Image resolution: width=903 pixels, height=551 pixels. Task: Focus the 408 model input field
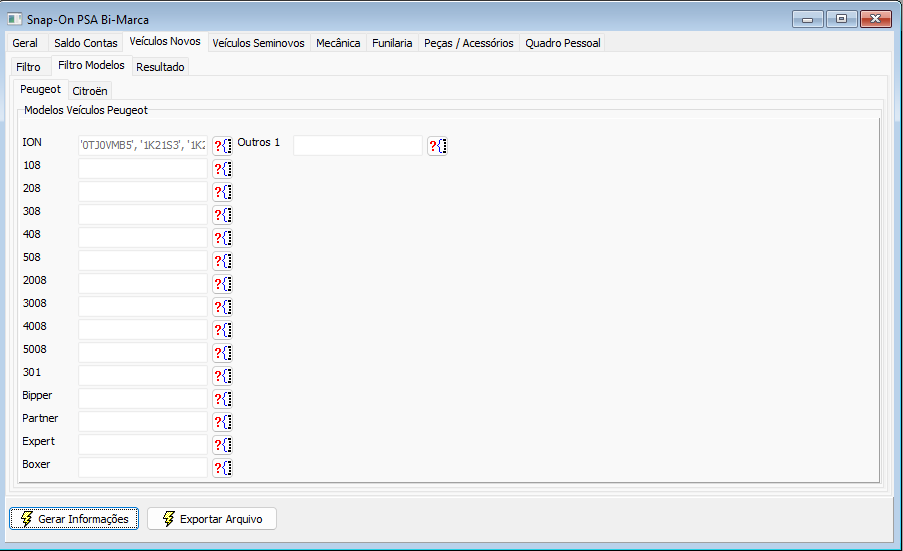click(x=143, y=238)
